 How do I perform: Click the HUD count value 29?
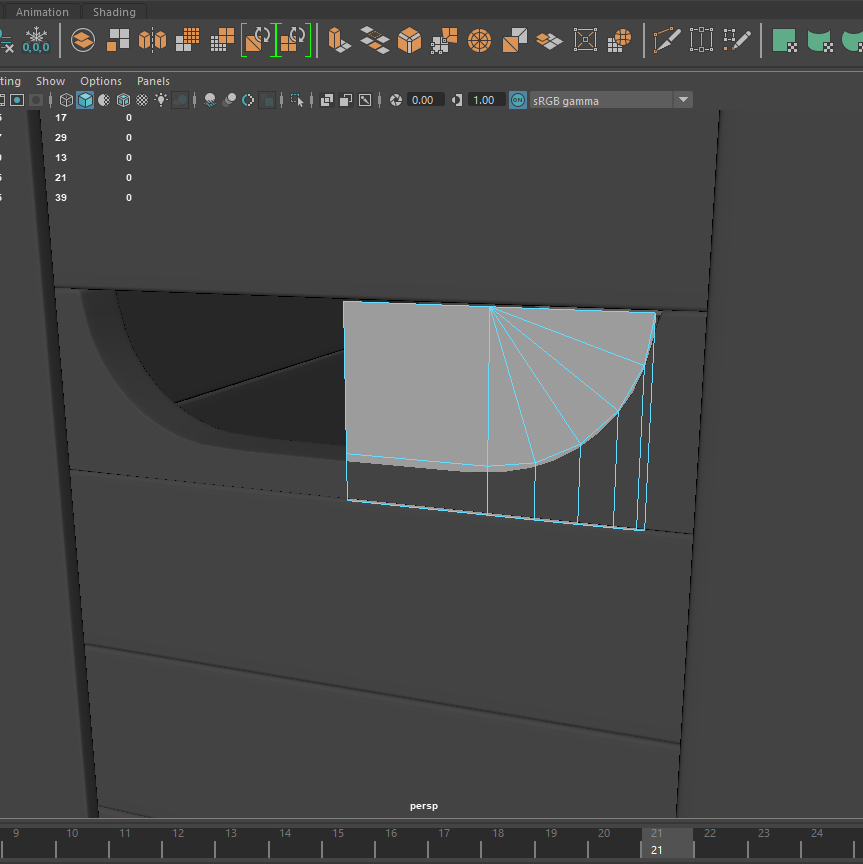61,137
